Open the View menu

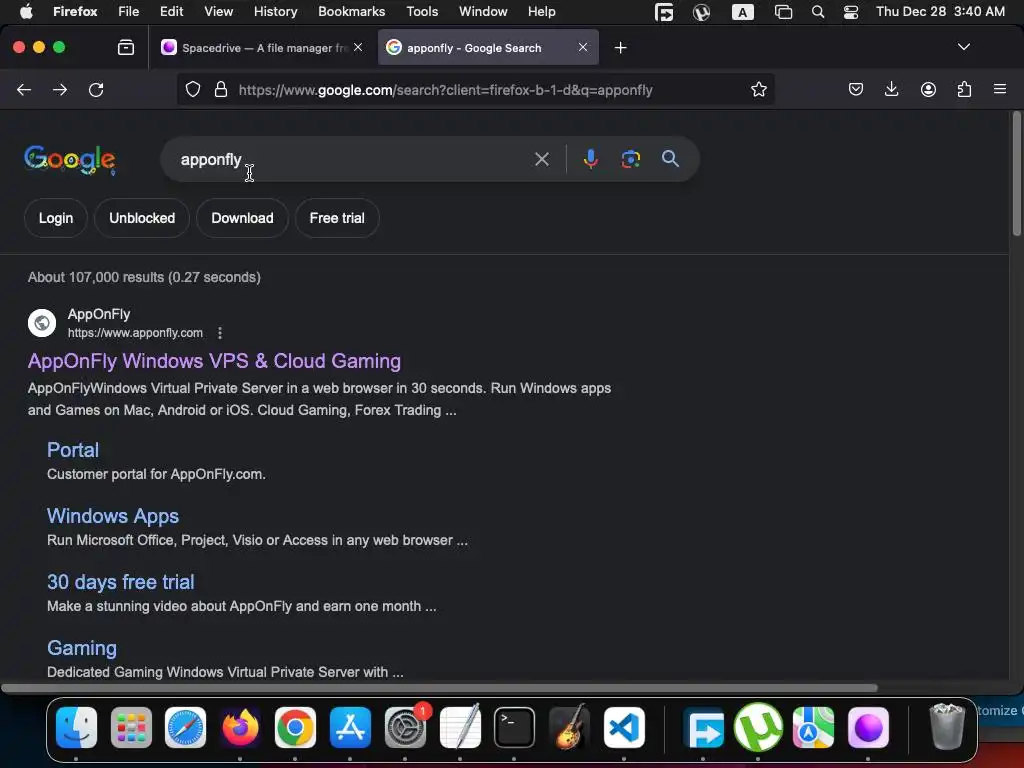[x=218, y=12]
